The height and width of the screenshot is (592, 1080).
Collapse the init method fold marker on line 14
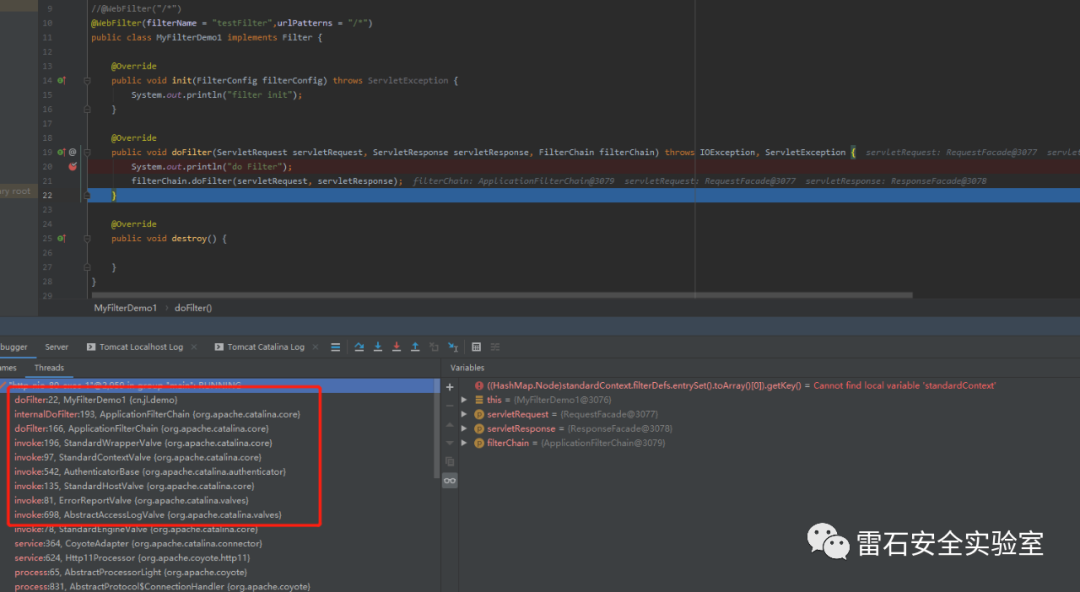(87, 81)
